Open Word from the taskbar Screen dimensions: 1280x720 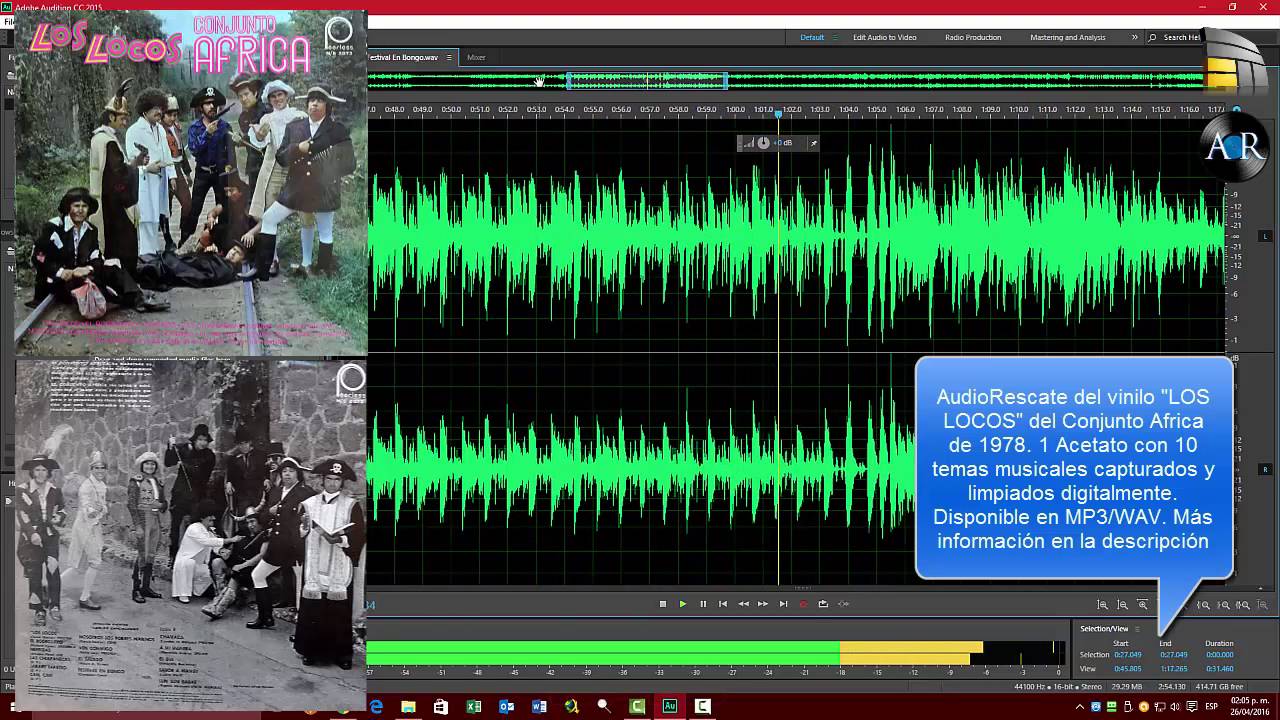coord(540,707)
